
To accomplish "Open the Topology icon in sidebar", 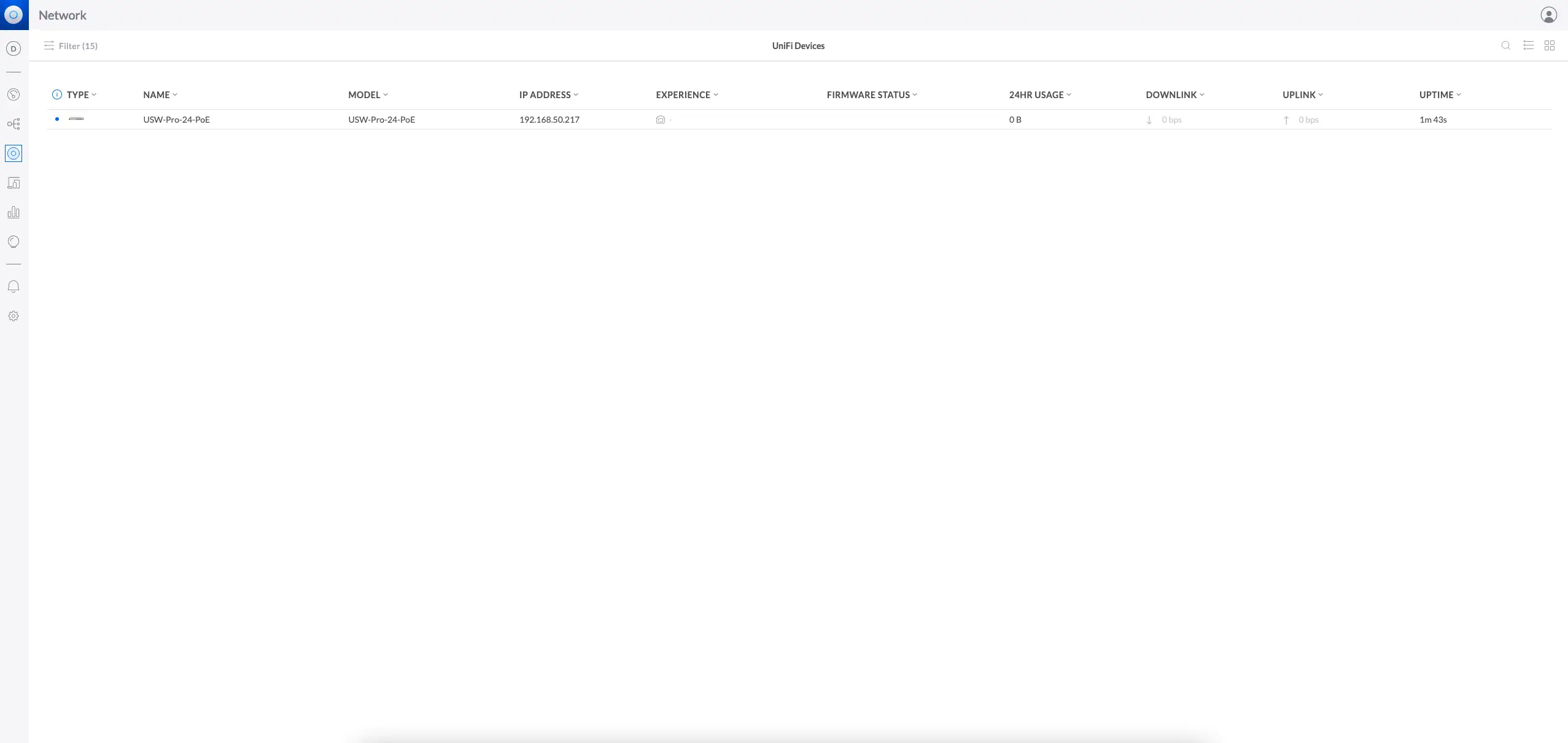I will click(x=14, y=124).
